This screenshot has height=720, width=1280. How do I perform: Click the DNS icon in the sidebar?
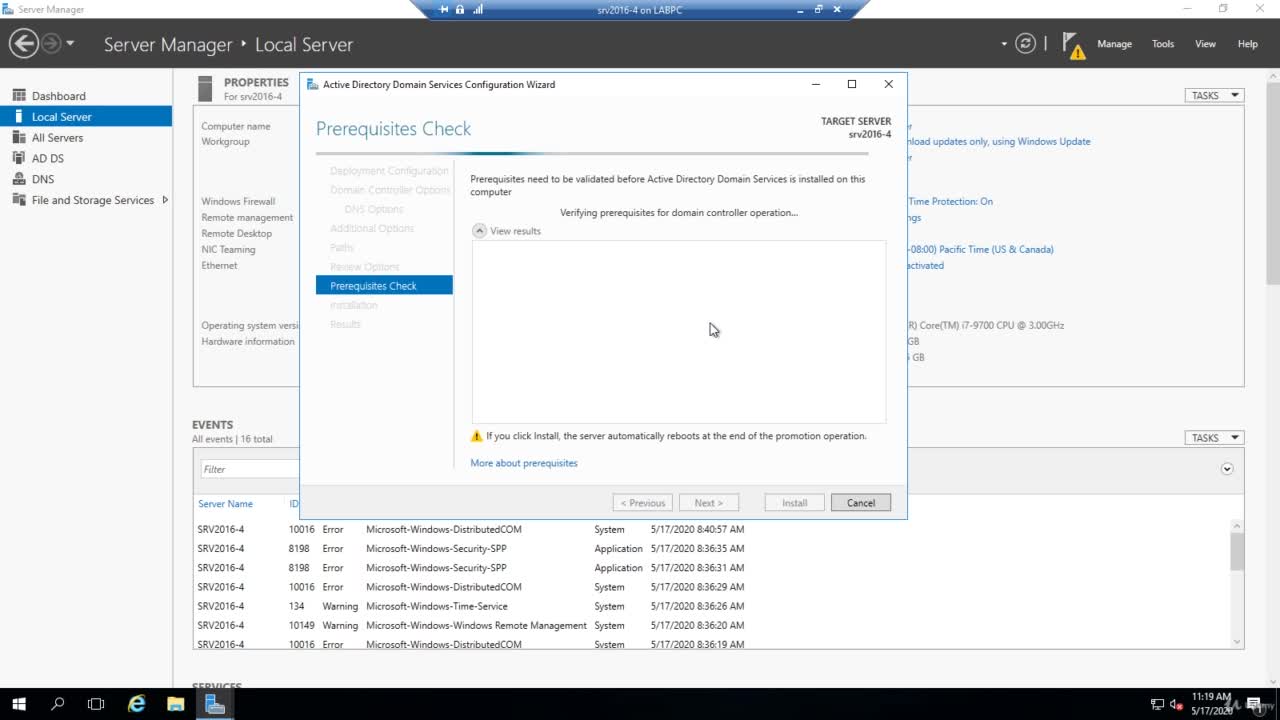(19, 179)
